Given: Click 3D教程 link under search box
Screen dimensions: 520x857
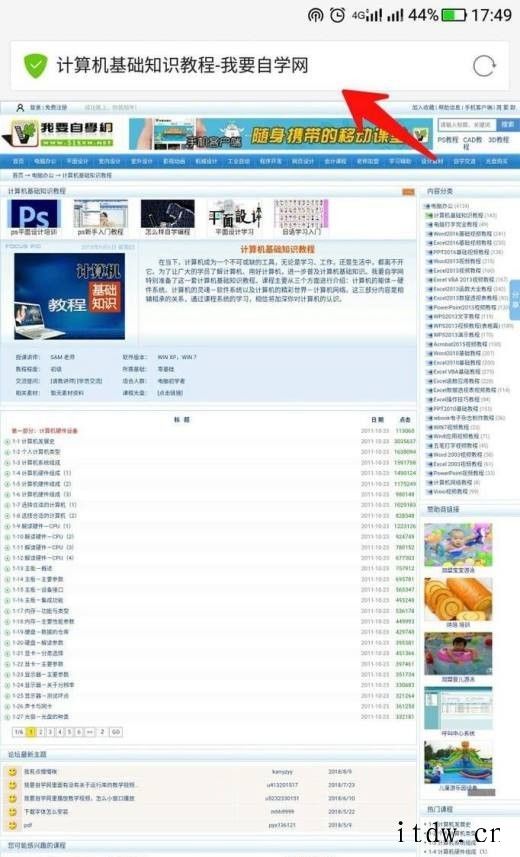Looking at the screenshot, I should click(x=499, y=140).
